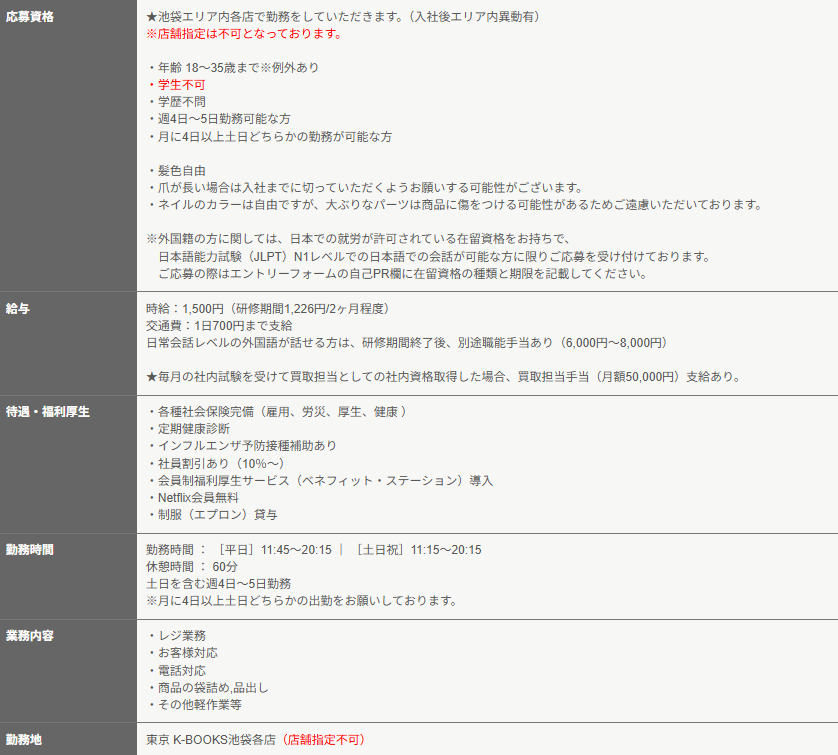Click the red 店舗指定は不可となっております notice
Screen dimensions: 838x755
click(x=244, y=34)
